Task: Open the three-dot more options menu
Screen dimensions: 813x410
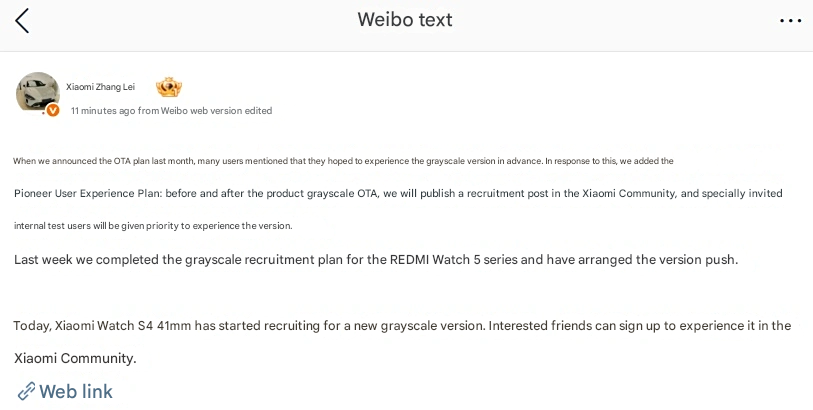Action: coord(790,21)
